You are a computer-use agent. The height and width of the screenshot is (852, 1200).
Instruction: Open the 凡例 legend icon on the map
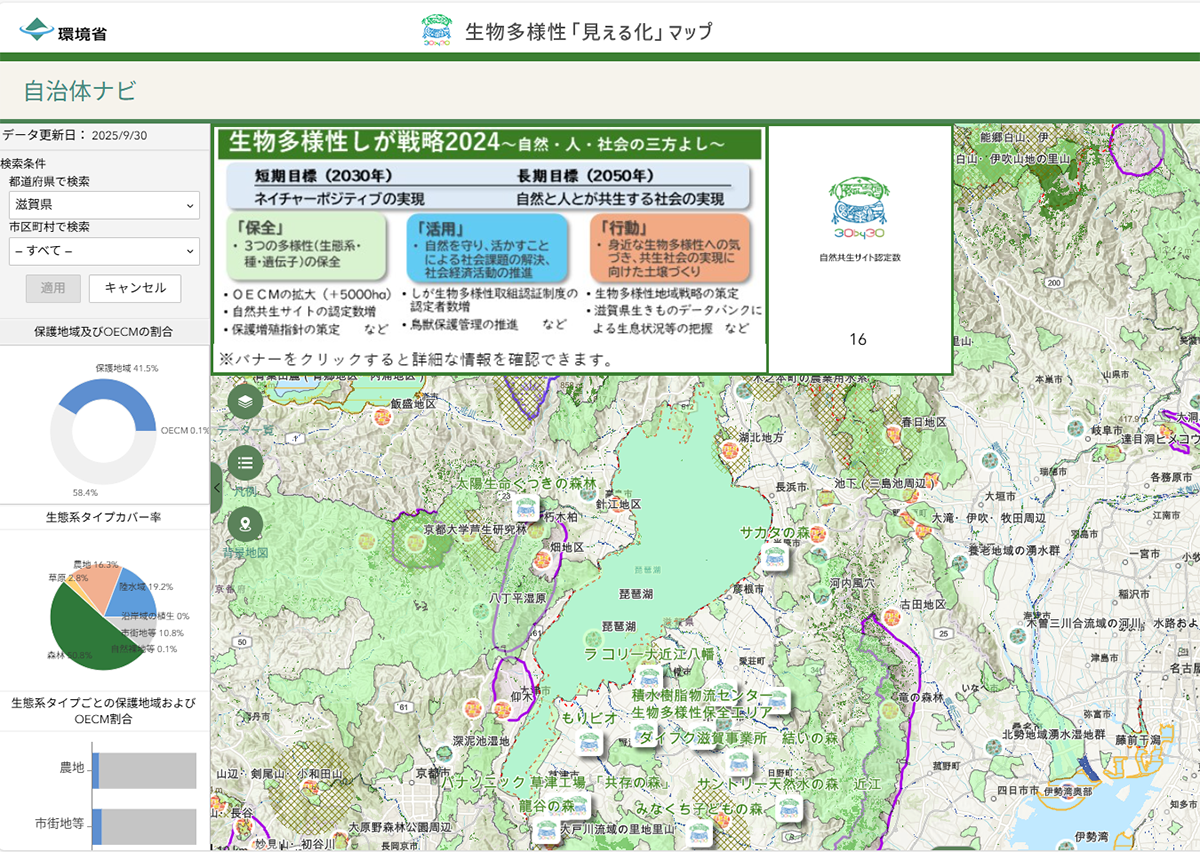pos(245,462)
